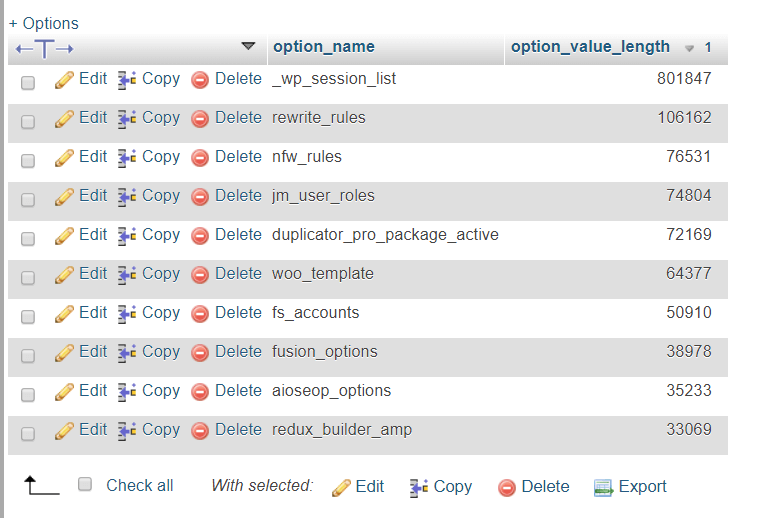Viewport: 772px width, 518px height.
Task: Click the Edit link for aioseop_options
Action: 92,391
